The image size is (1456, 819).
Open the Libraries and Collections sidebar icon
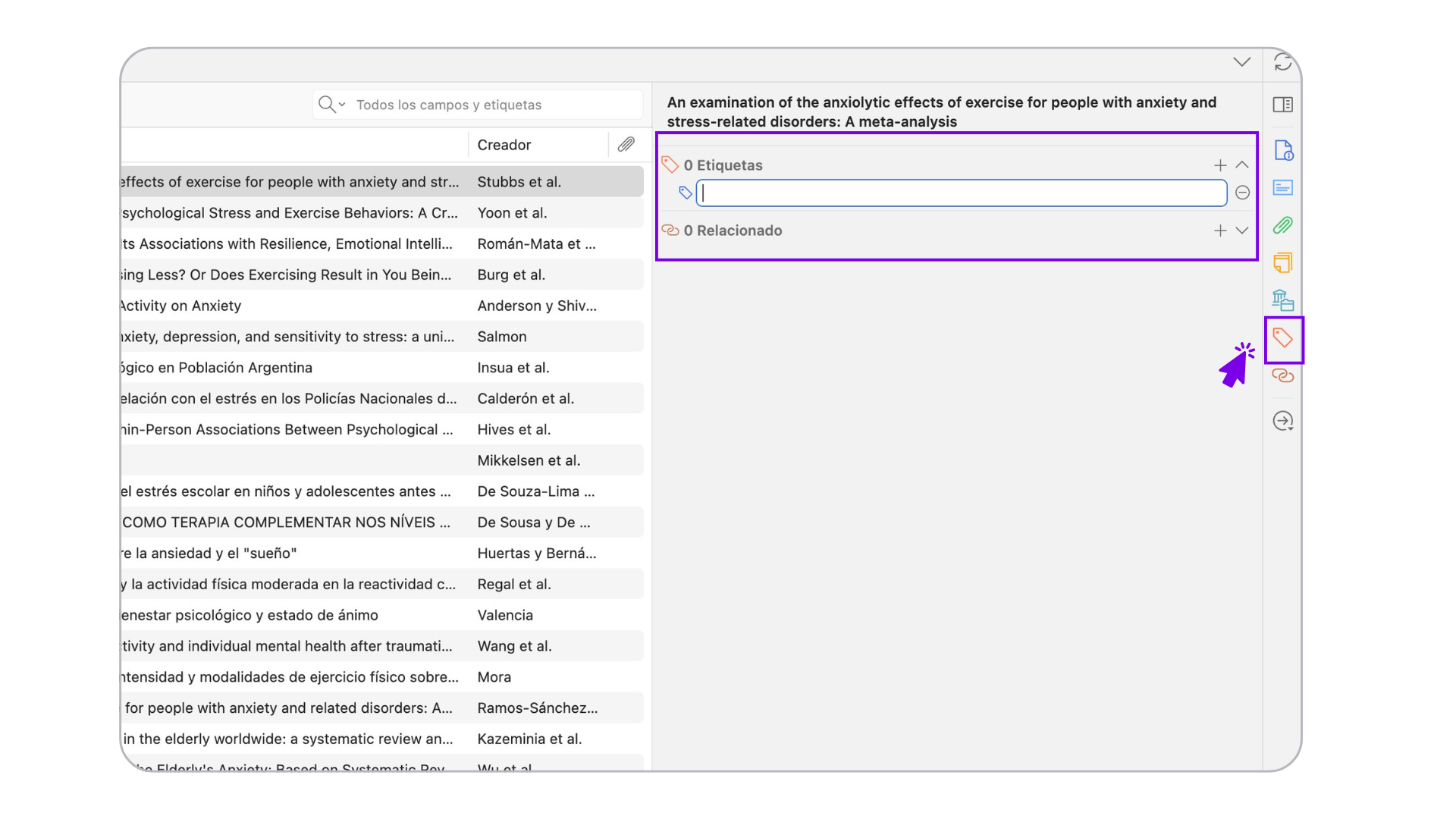(x=1282, y=300)
